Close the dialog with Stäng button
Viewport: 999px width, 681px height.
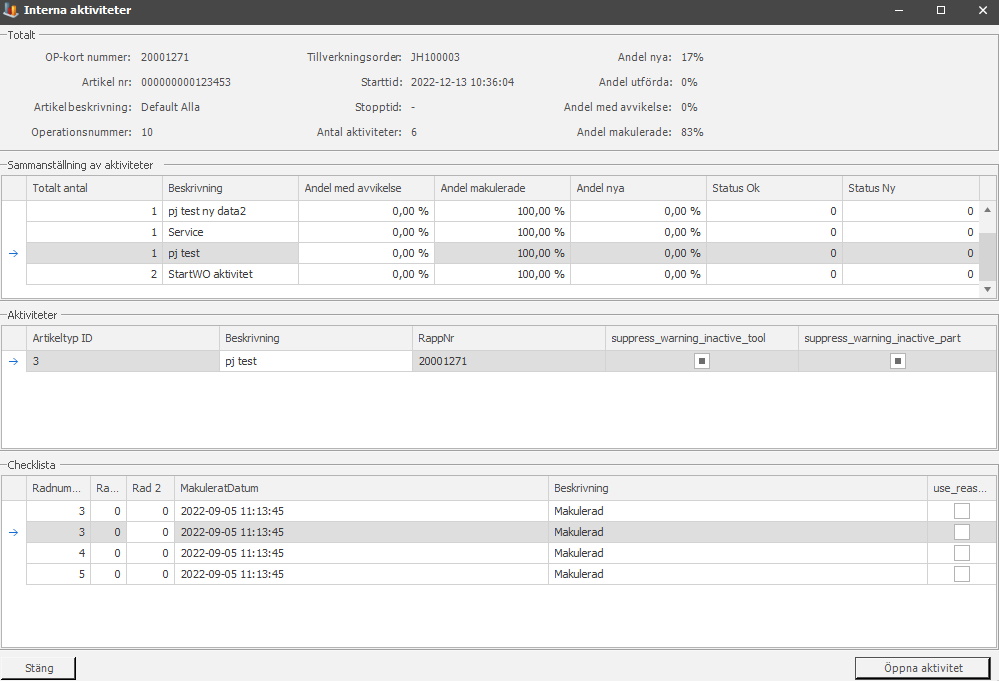pos(38,668)
